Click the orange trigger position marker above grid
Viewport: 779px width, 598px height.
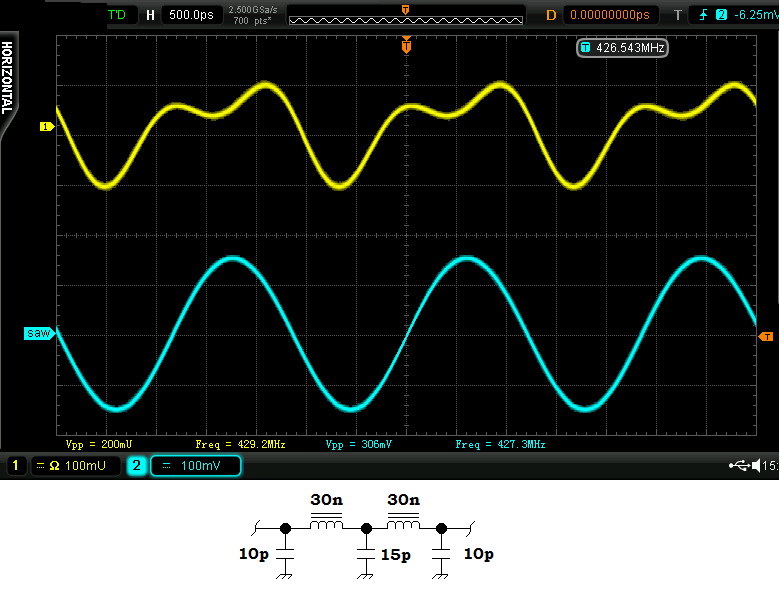click(406, 46)
